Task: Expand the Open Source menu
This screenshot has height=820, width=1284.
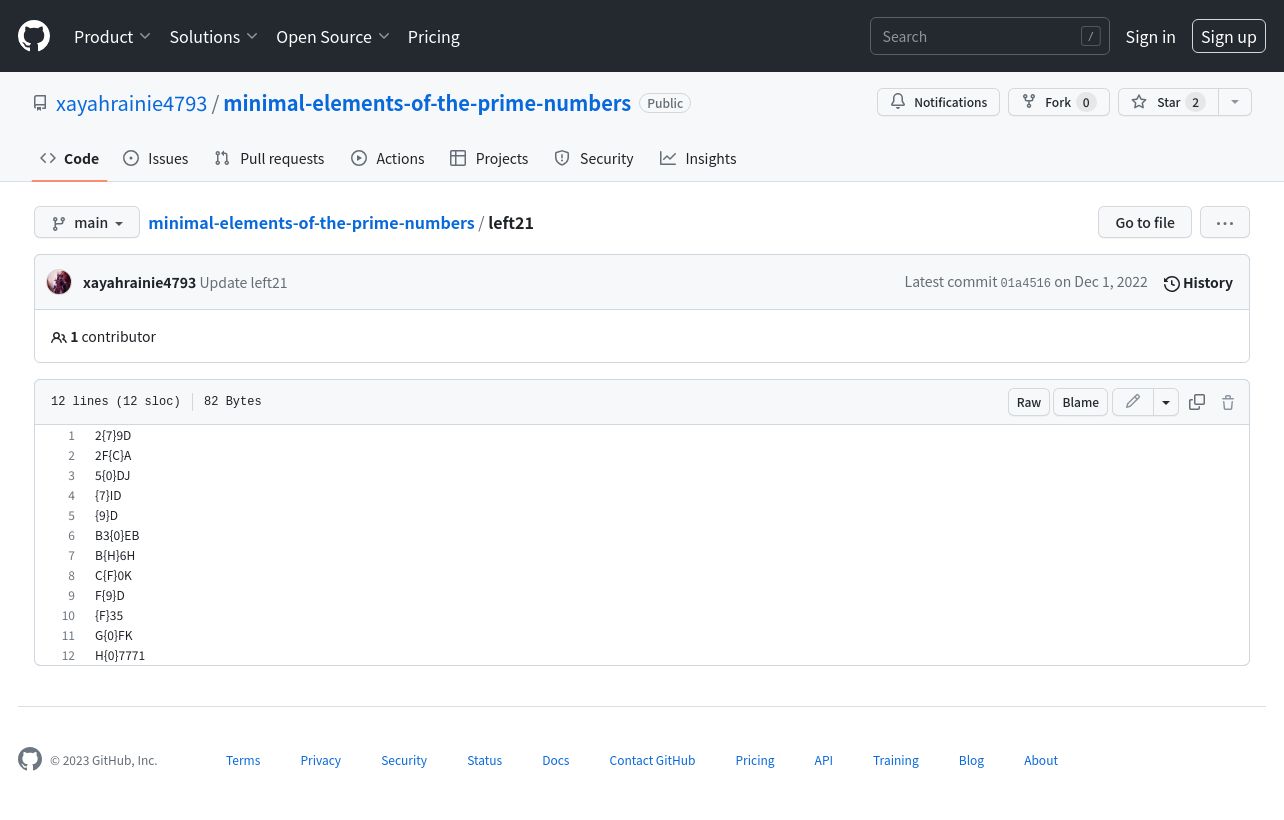Action: tap(333, 36)
